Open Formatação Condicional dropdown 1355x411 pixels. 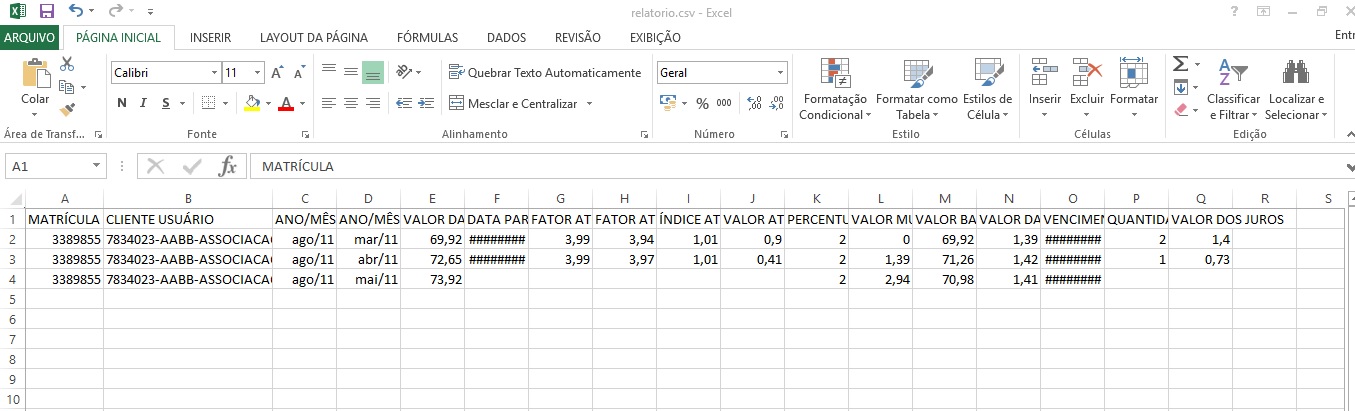835,89
